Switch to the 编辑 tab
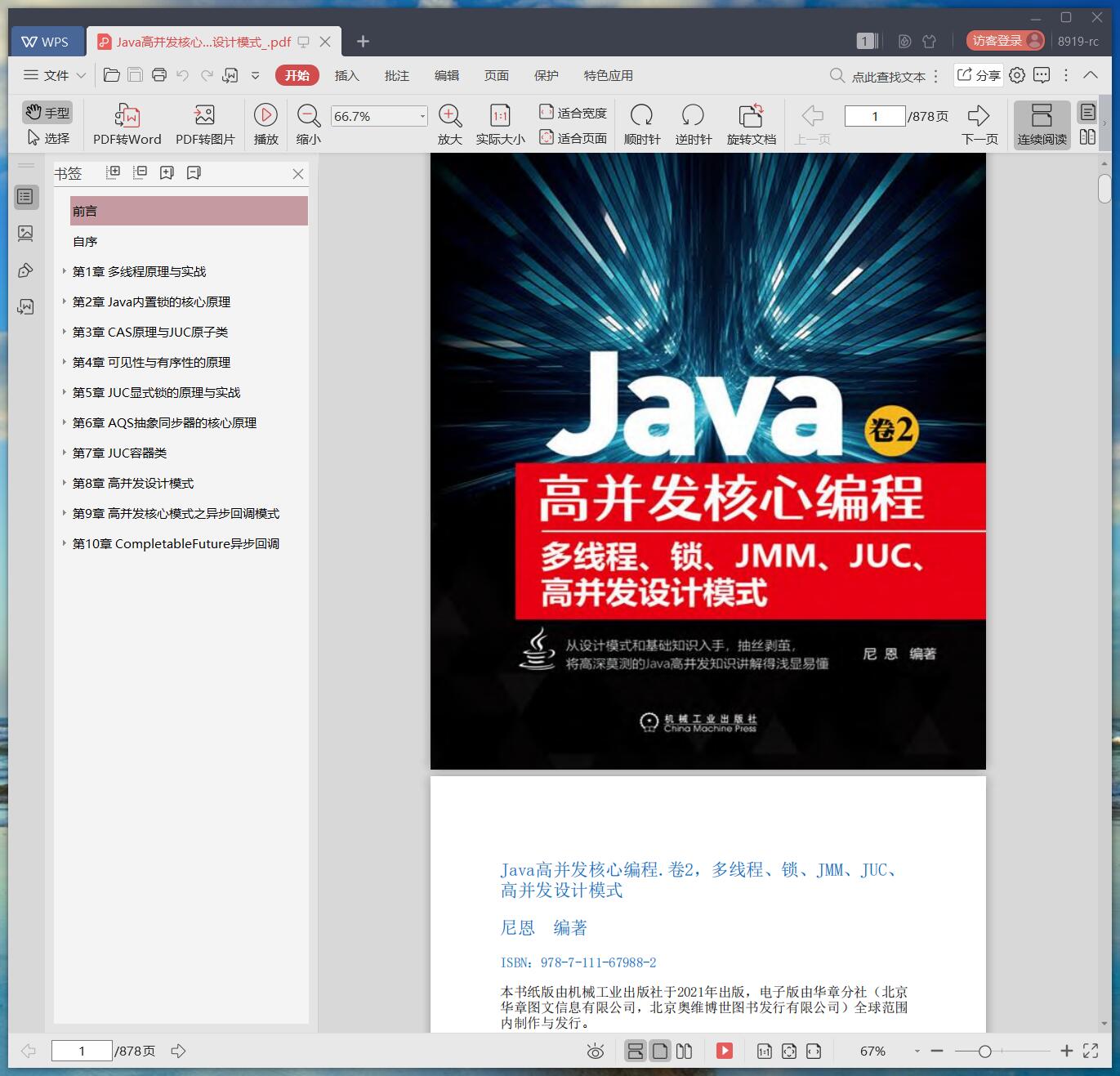 447,75
